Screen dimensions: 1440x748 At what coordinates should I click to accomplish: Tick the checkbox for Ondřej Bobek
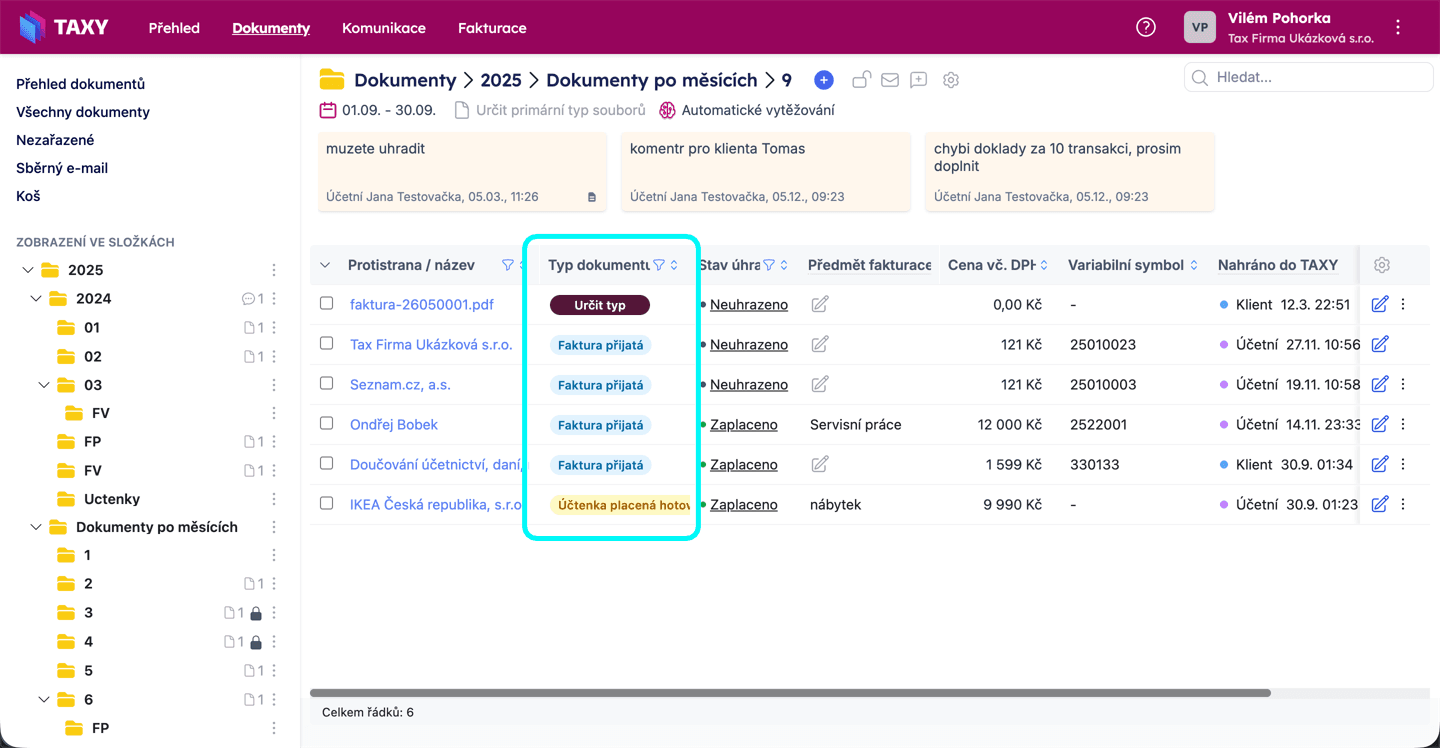(326, 423)
